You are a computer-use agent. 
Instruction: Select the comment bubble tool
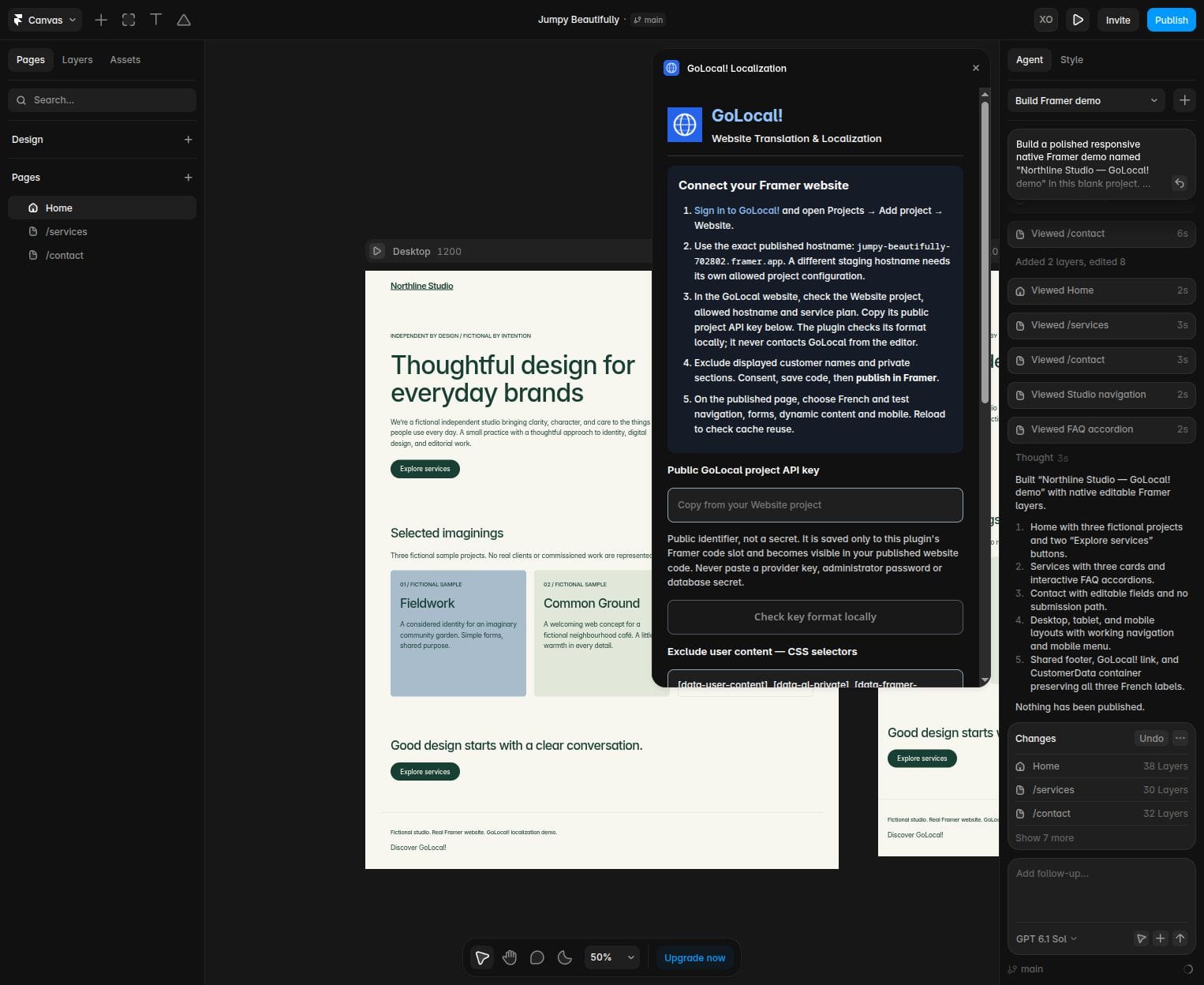[537, 957]
